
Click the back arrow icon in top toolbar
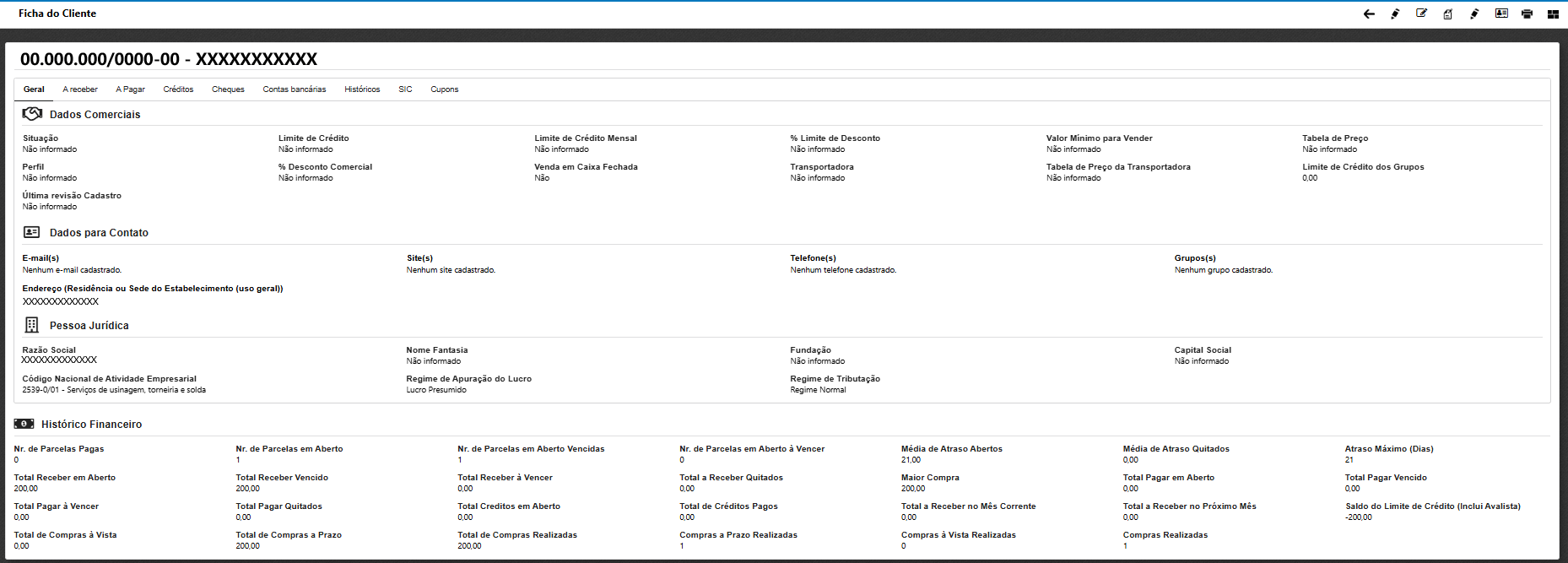1369,14
